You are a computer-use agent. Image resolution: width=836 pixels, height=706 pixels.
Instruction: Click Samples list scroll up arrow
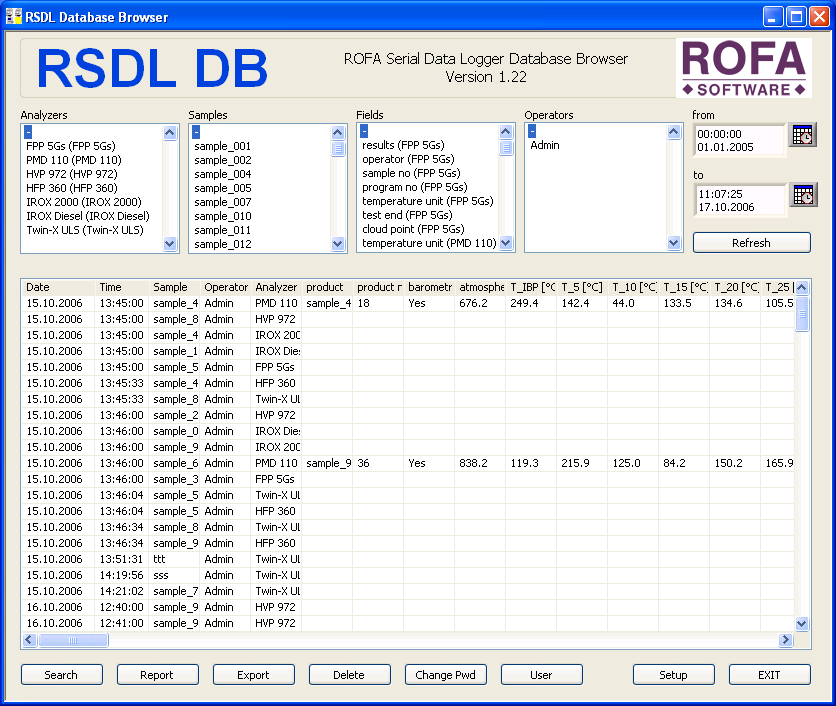coord(337,133)
